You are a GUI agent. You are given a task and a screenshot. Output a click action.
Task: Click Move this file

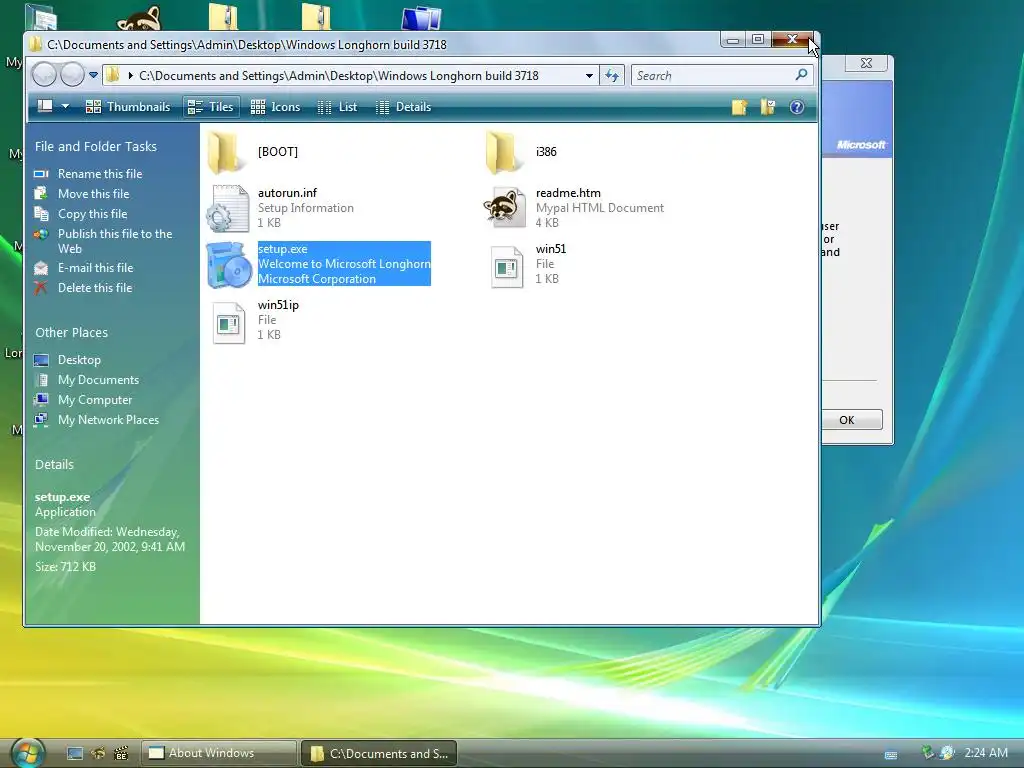pyautogui.click(x=93, y=194)
